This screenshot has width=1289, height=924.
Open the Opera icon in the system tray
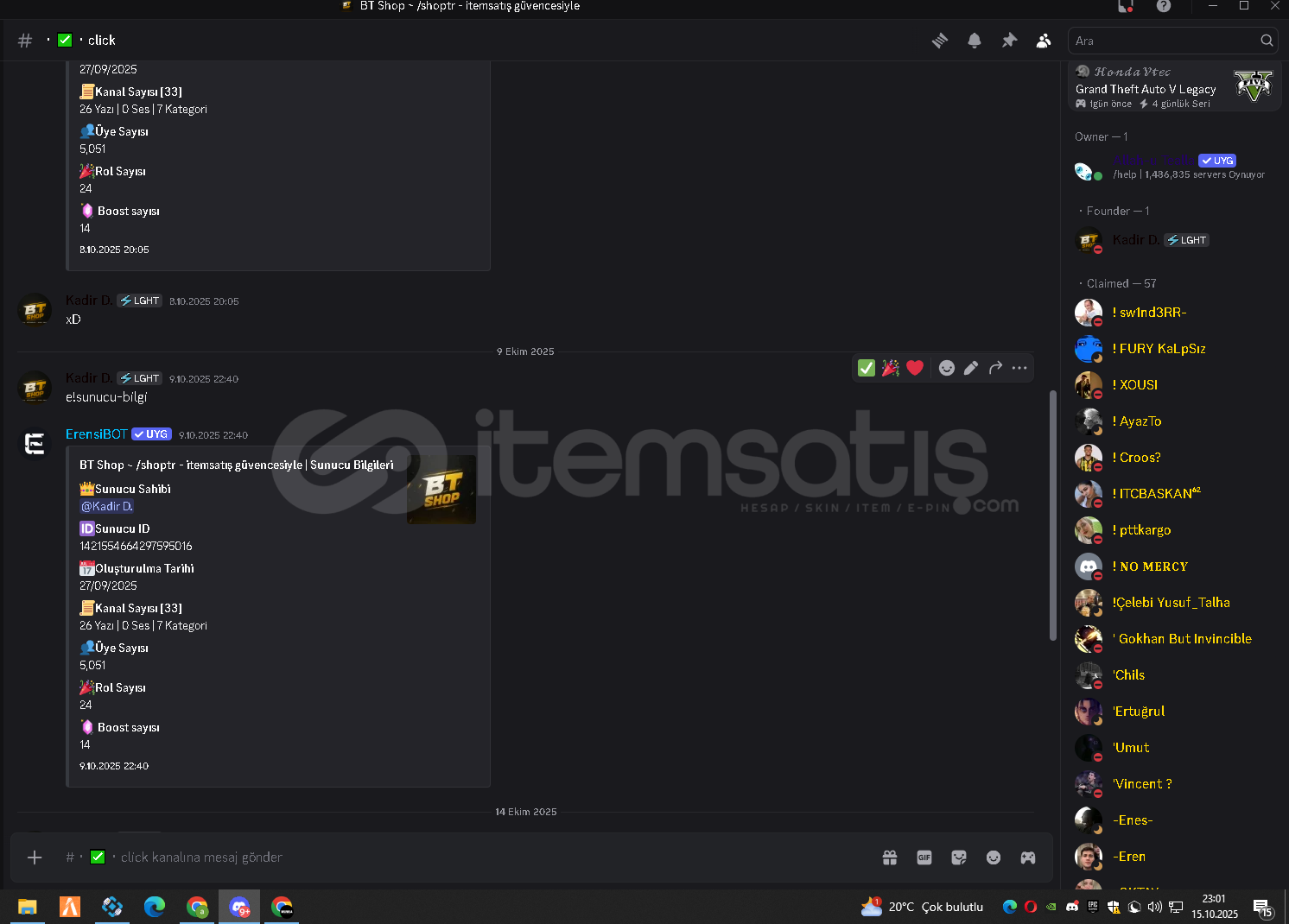1031,907
